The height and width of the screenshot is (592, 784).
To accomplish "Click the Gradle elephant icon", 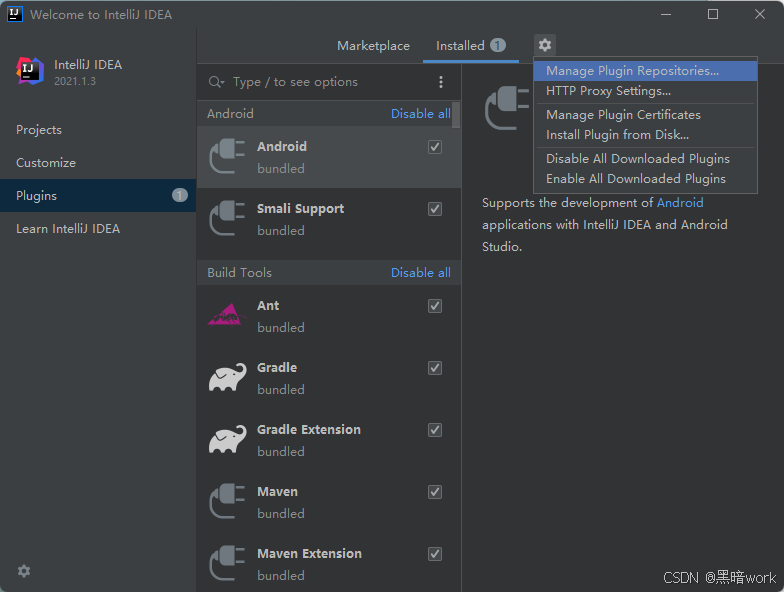I will (228, 378).
